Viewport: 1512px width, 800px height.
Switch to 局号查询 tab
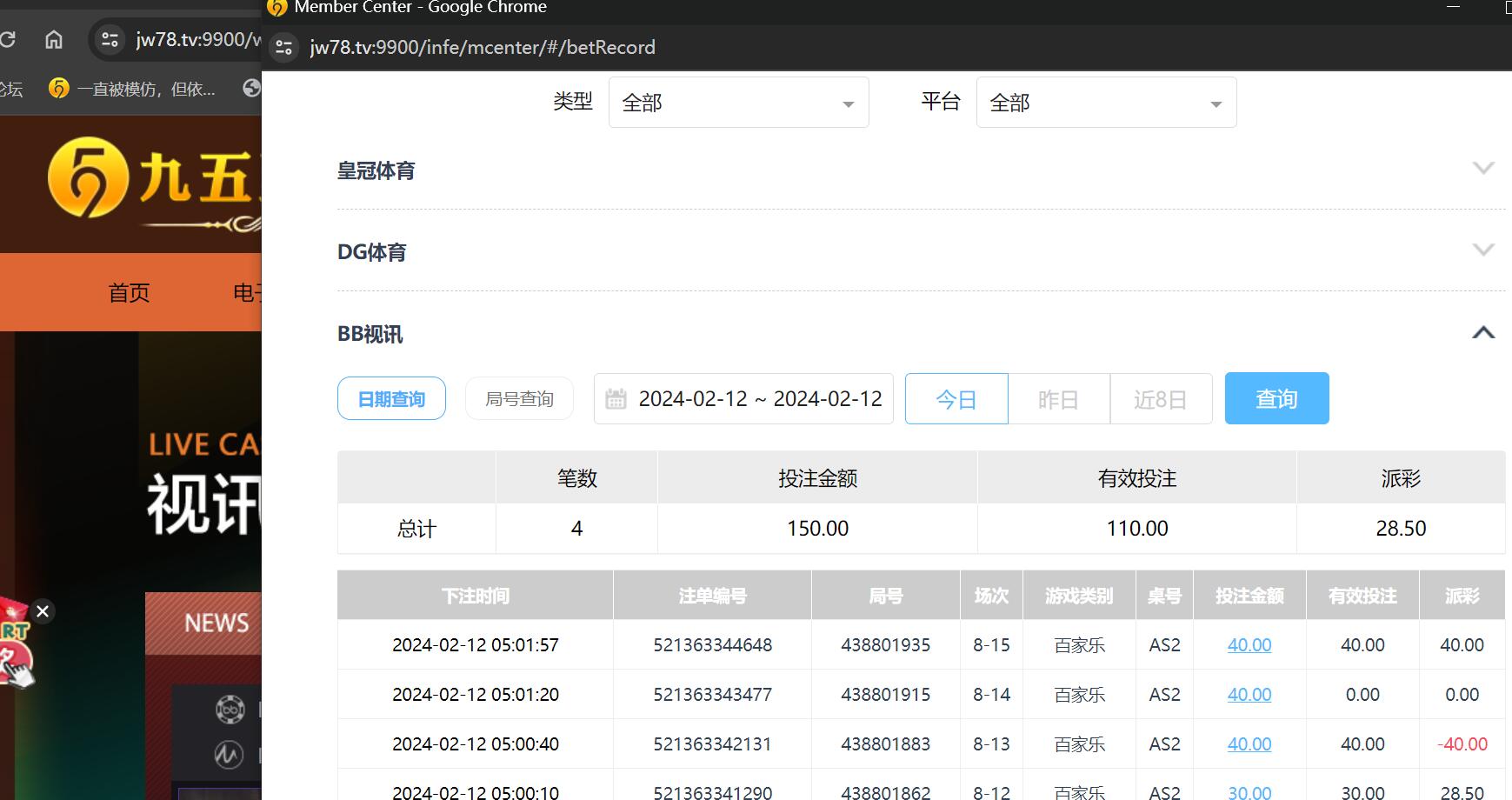[519, 398]
